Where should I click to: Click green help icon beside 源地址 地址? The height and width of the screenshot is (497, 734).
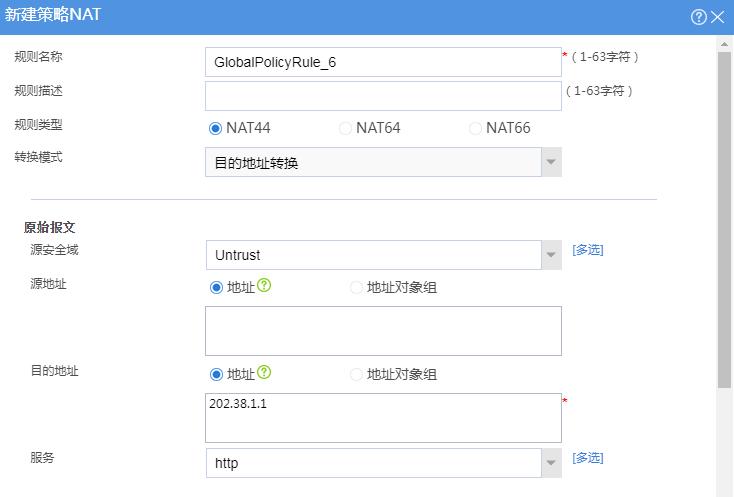(x=264, y=285)
